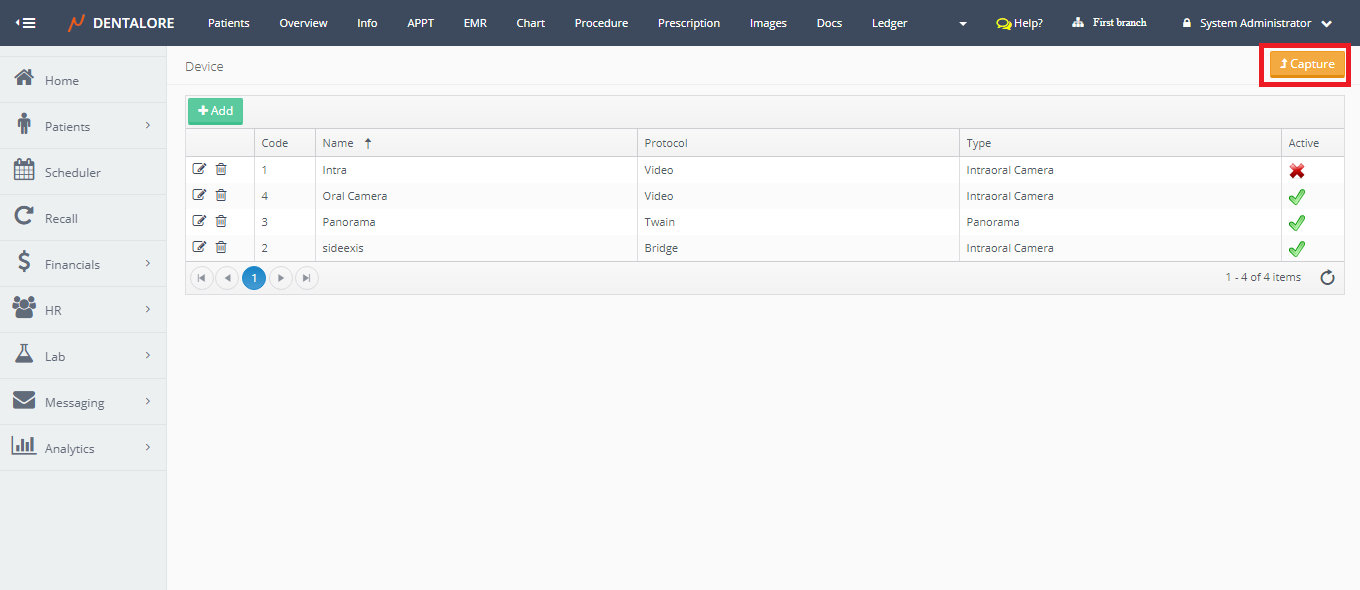Image resolution: width=1360 pixels, height=590 pixels.
Task: Open Scheduler from sidebar
Action: click(x=72, y=172)
